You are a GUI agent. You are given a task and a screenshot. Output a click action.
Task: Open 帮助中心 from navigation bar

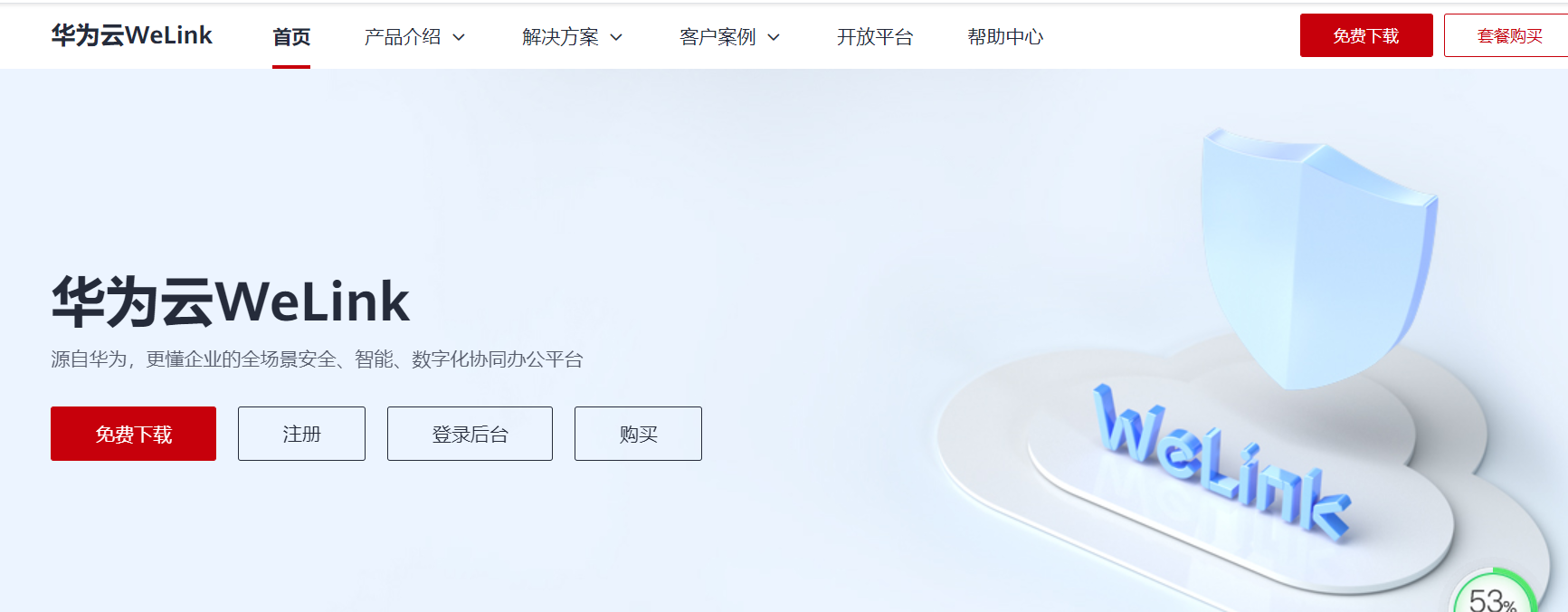pyautogui.click(x=1005, y=37)
